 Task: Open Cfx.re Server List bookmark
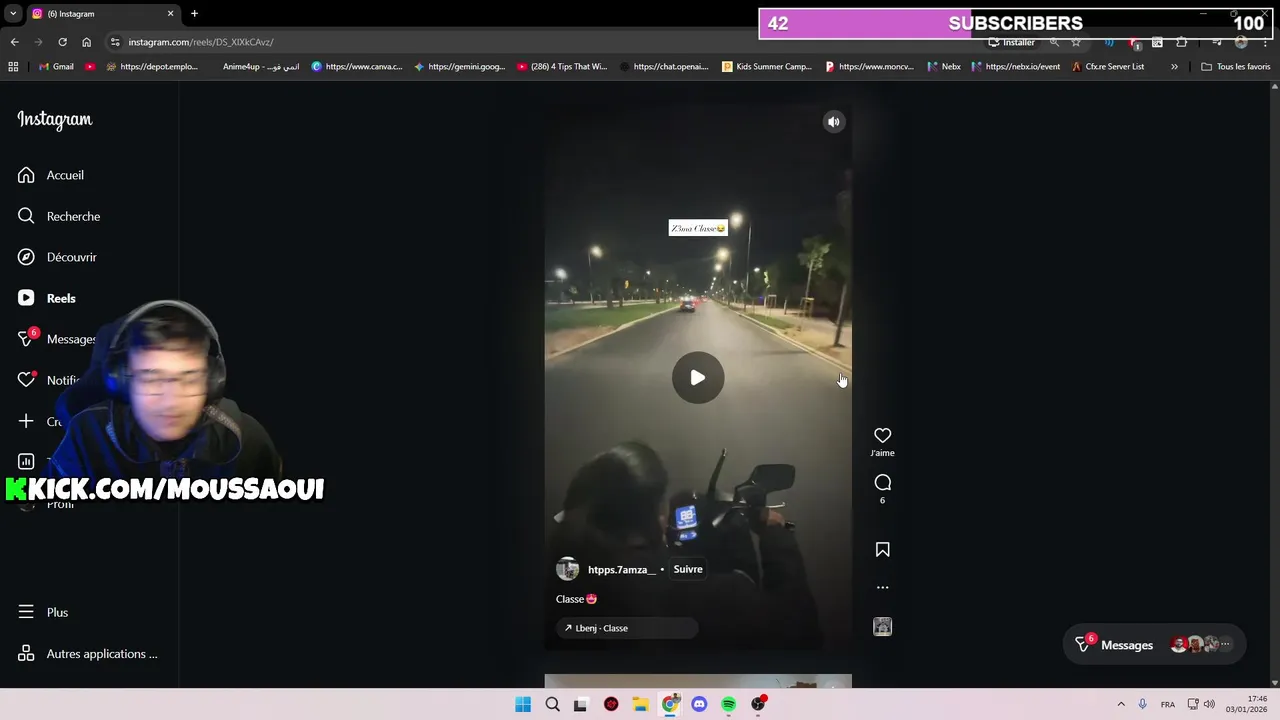[1108, 67]
